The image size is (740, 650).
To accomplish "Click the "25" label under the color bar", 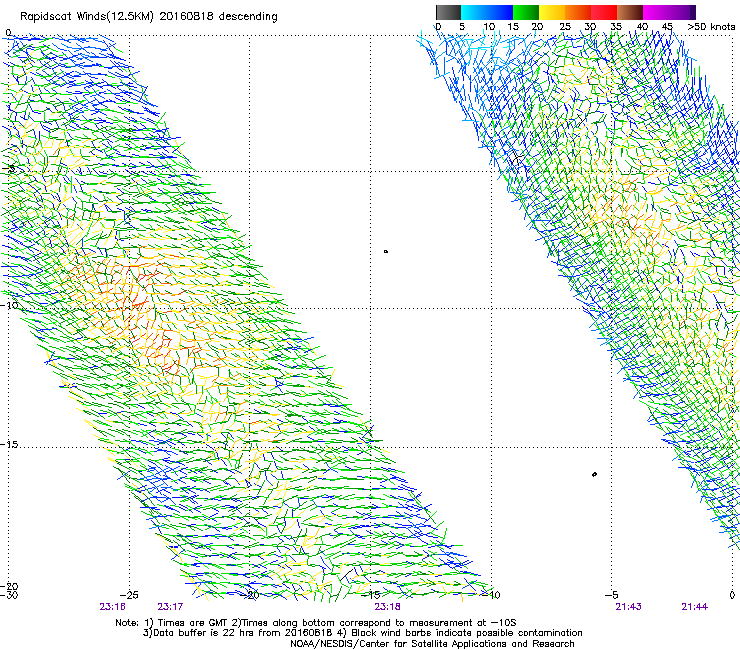I will pyautogui.click(x=565, y=27).
